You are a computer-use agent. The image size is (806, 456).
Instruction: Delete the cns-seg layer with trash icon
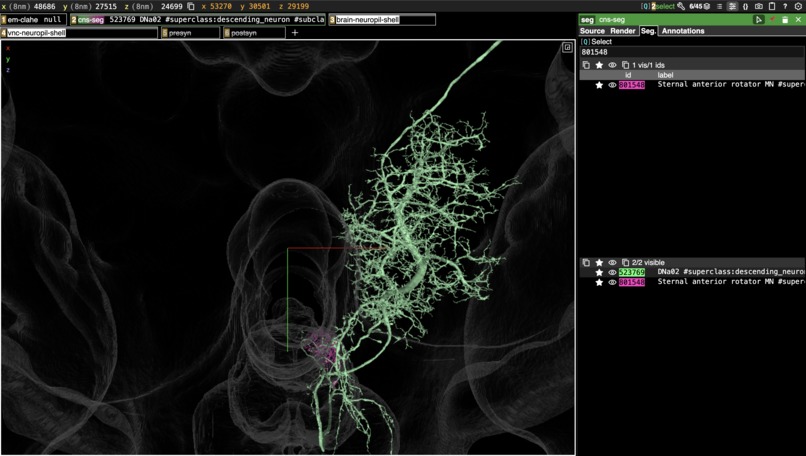click(x=785, y=20)
